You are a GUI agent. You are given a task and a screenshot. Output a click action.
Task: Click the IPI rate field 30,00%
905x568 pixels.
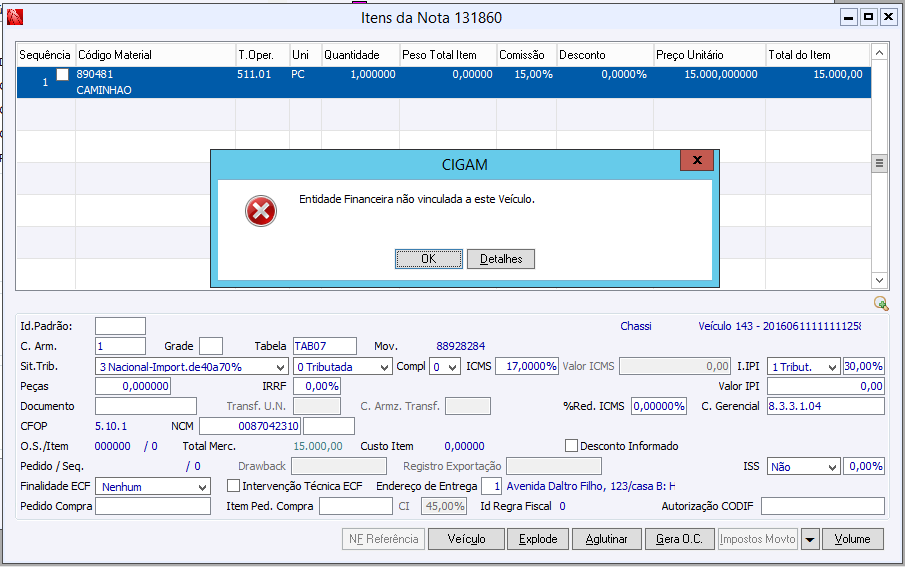tap(863, 367)
